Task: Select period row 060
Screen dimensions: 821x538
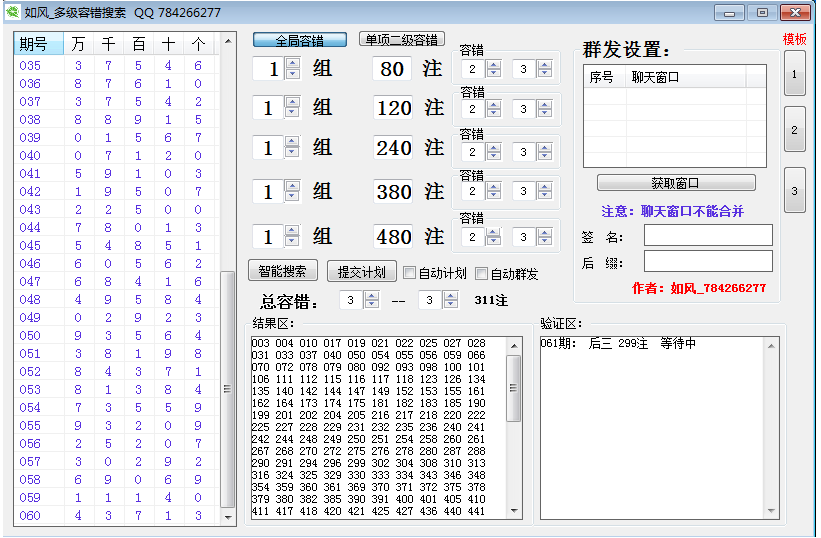Action: (117, 515)
